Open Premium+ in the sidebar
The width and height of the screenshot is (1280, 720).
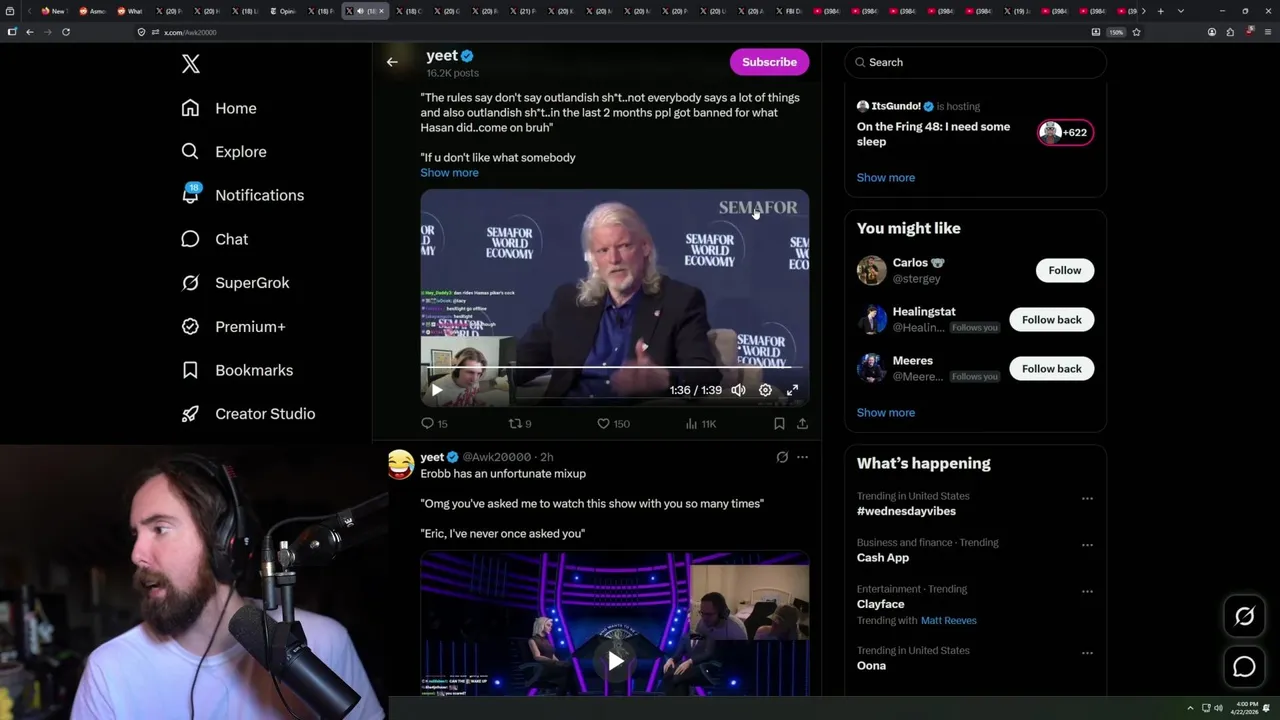tap(233, 327)
